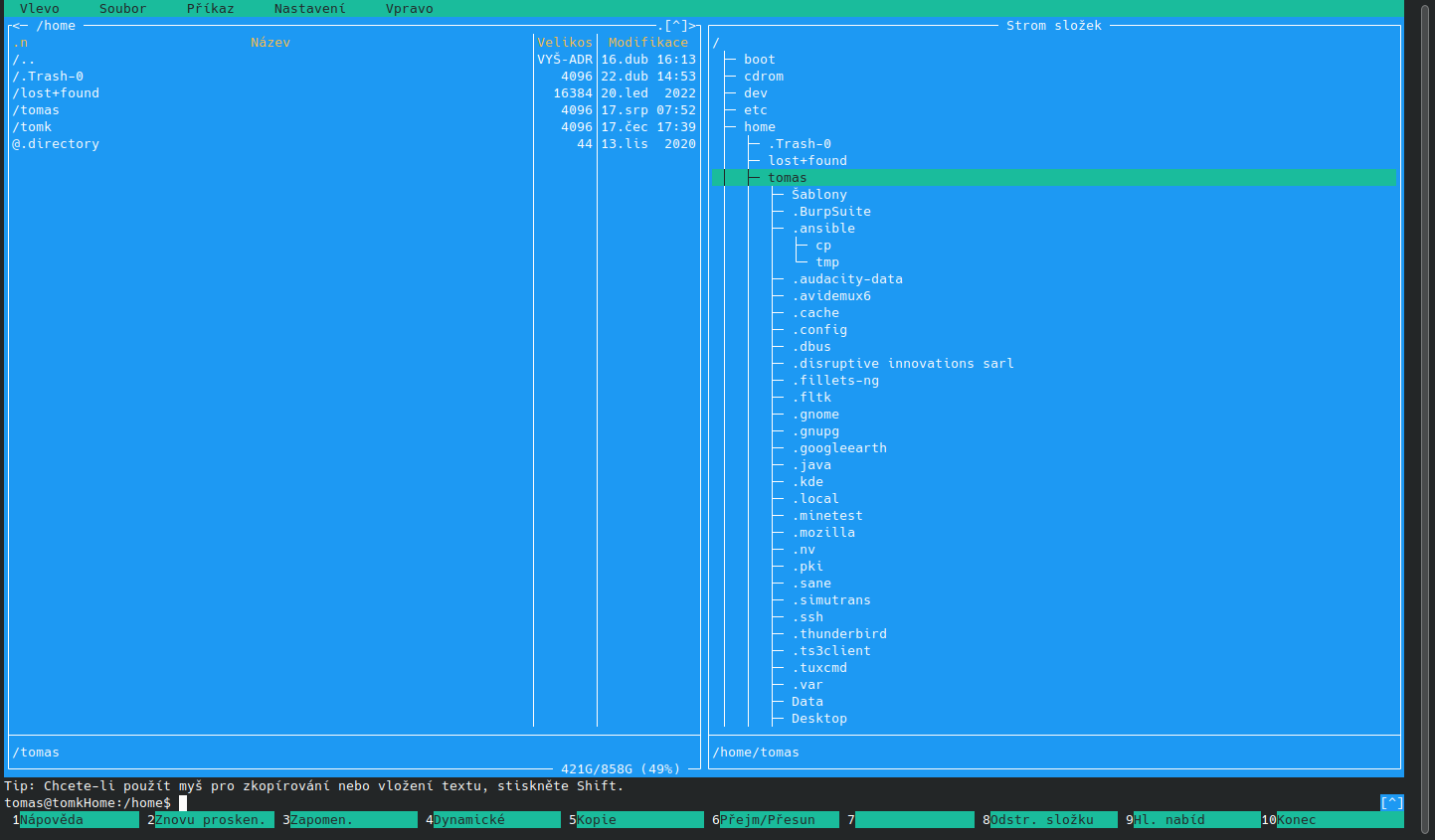
Task: Sort left panel by Velikost column header
Action: 565,43
